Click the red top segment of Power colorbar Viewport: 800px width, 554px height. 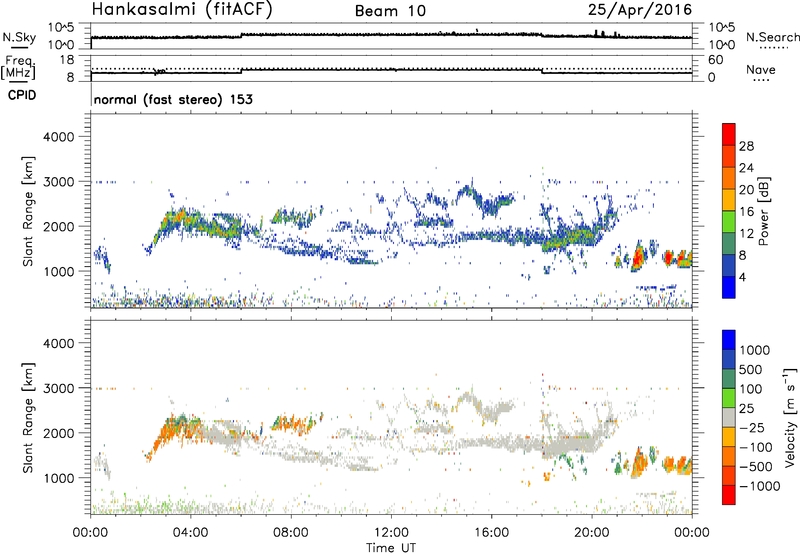click(729, 134)
